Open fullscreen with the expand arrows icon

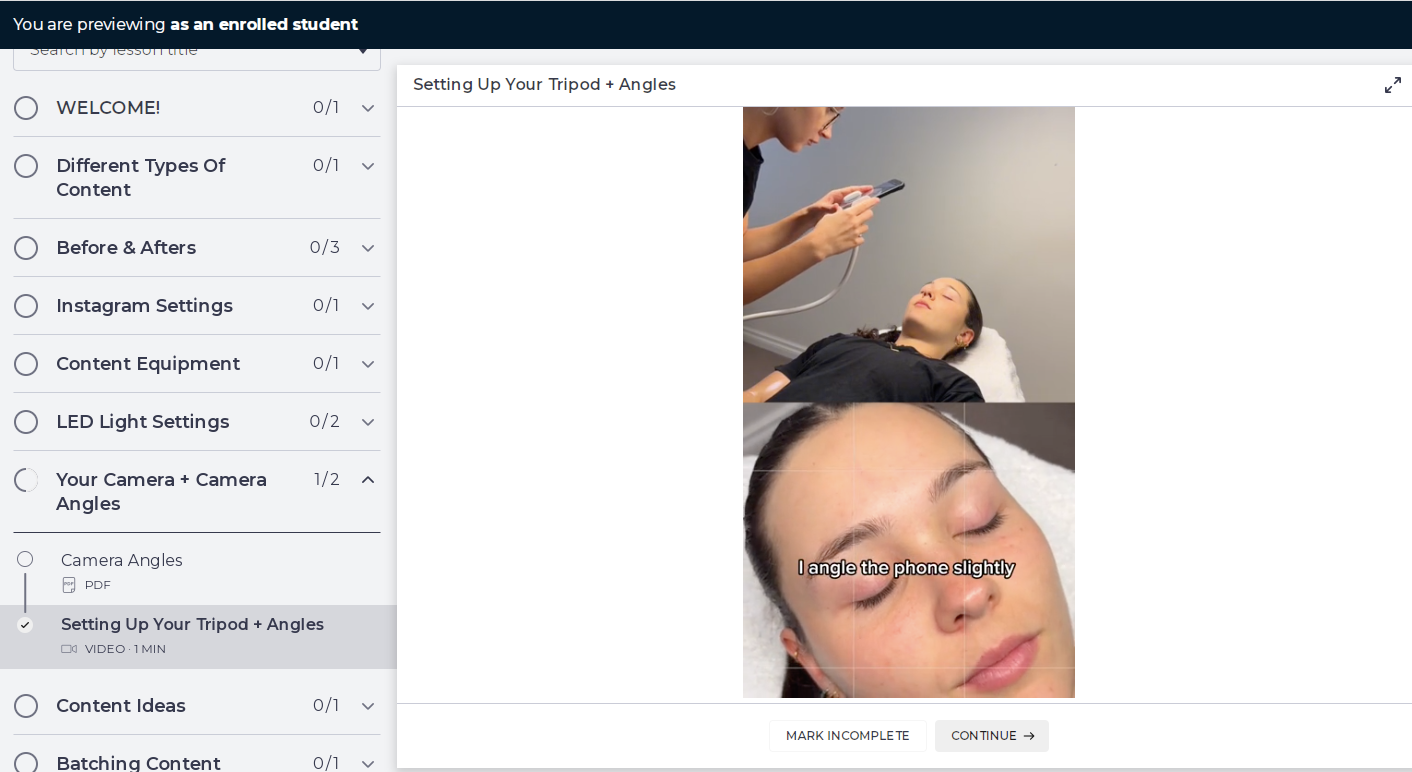click(1393, 85)
